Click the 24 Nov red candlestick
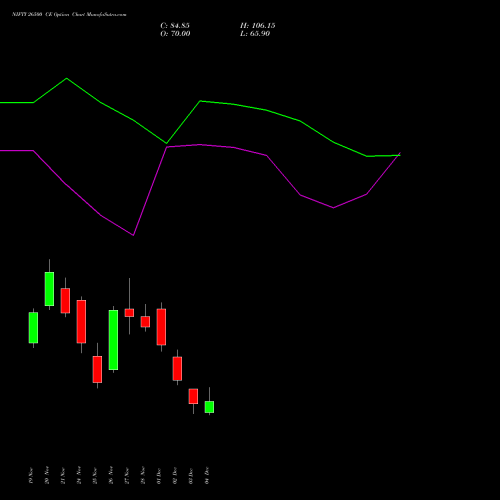 [x=81, y=322]
